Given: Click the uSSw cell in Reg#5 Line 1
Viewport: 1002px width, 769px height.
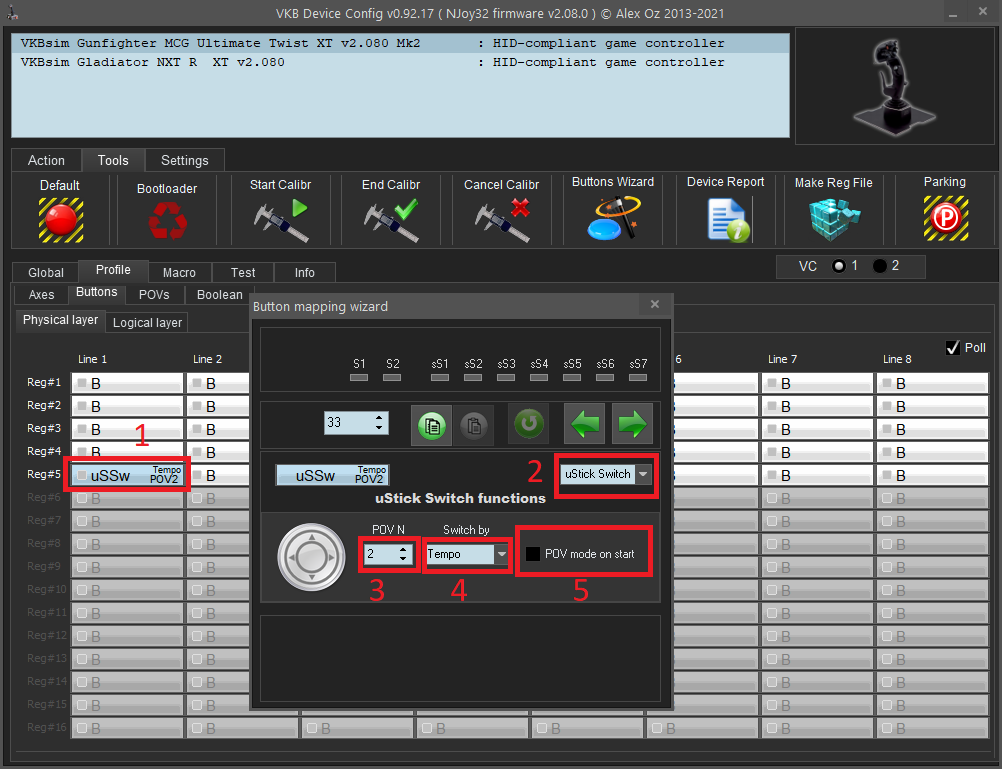Looking at the screenshot, I should 128,475.
